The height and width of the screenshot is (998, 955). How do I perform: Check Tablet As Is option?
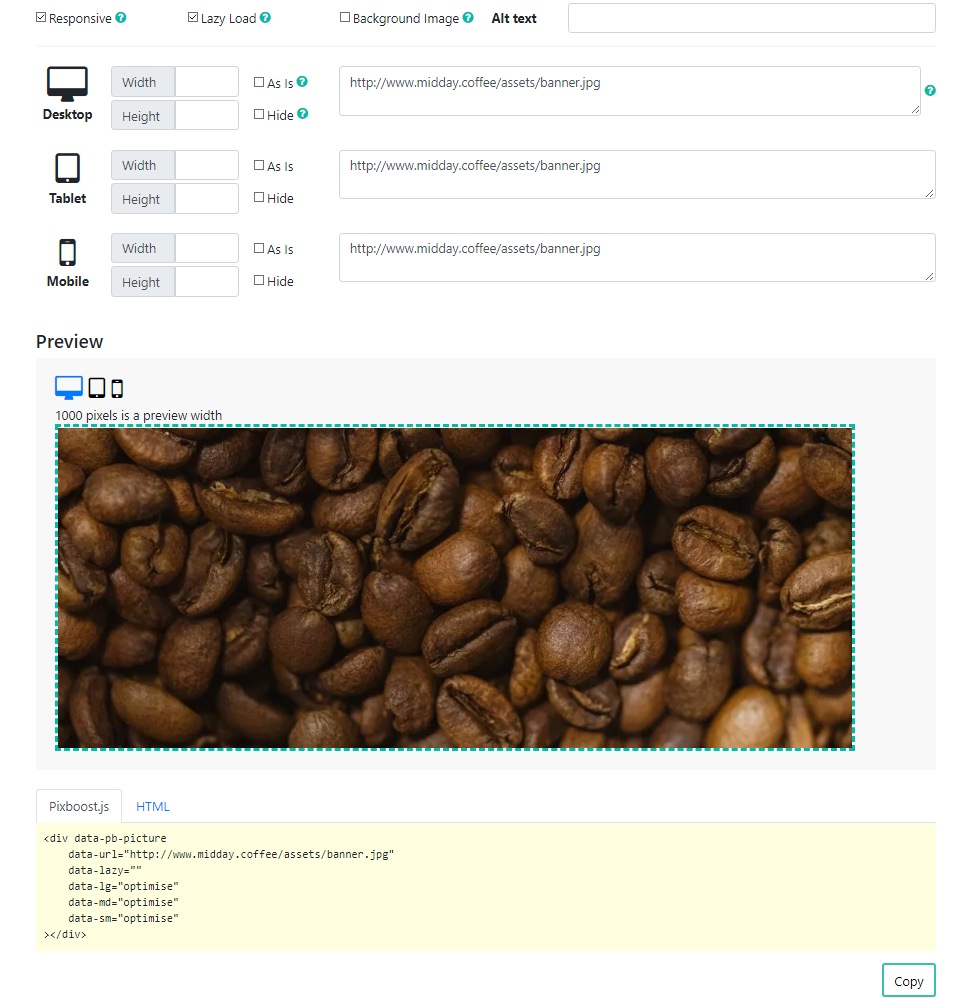(259, 165)
